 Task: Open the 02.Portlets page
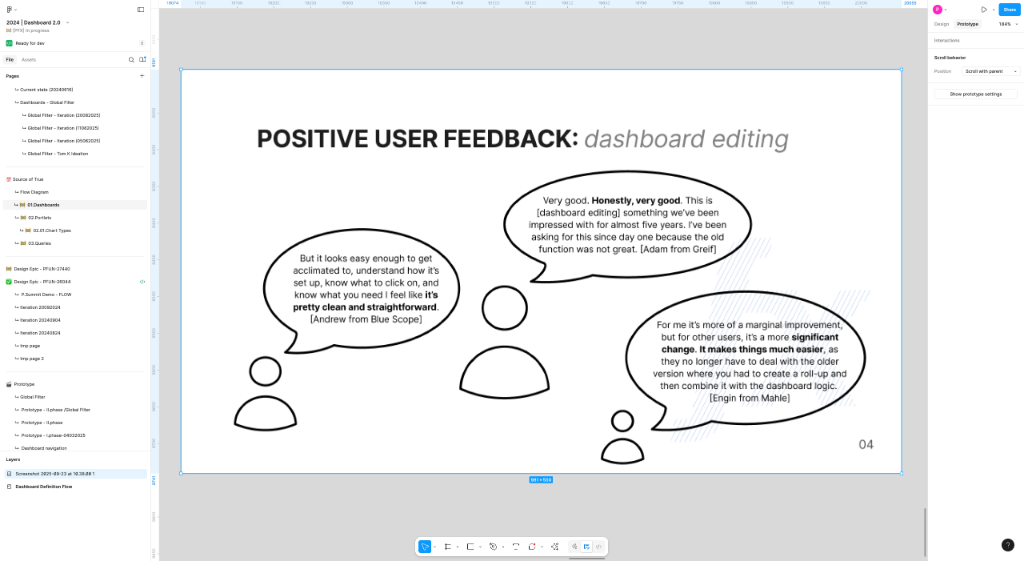pos(39,217)
